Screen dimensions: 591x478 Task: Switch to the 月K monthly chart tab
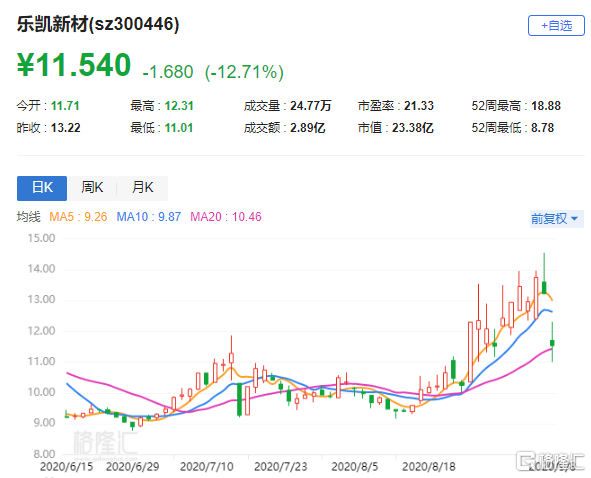pyautogui.click(x=142, y=188)
